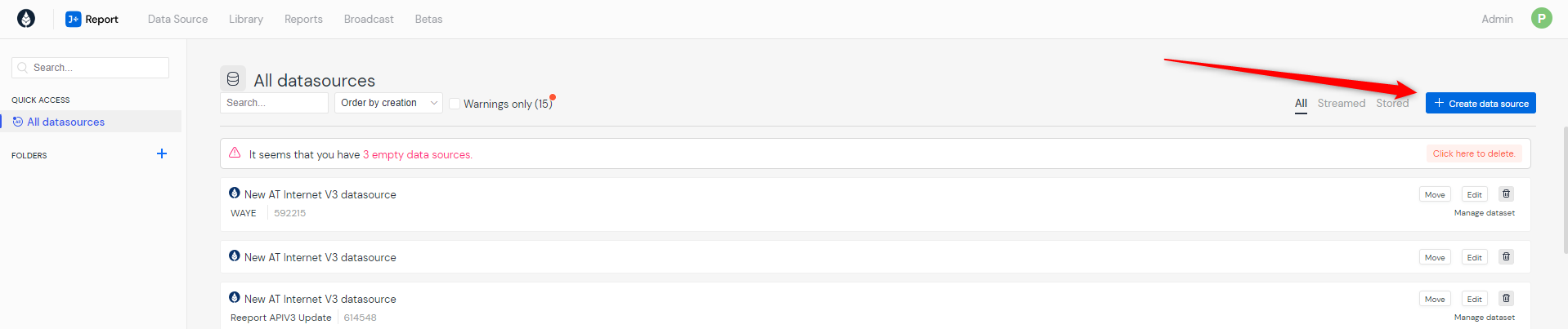Click the plus icon to add folder

click(162, 153)
